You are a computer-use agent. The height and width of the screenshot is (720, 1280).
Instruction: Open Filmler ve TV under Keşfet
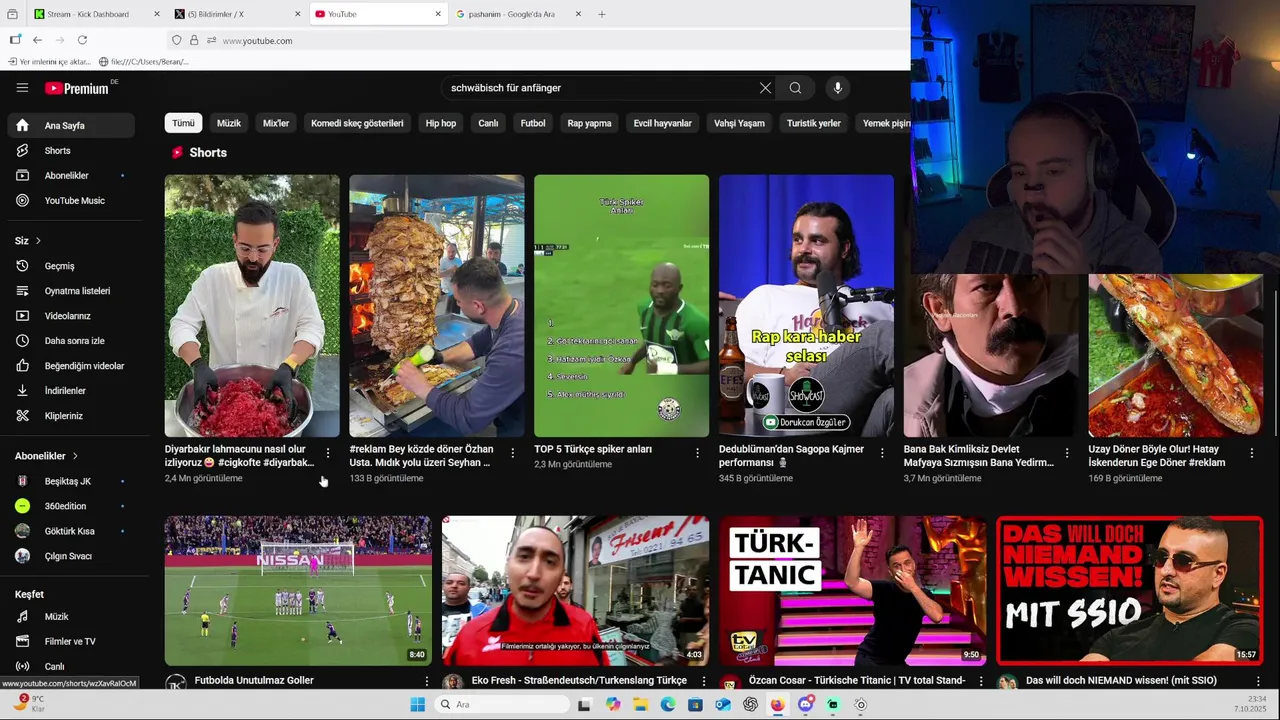coord(70,642)
